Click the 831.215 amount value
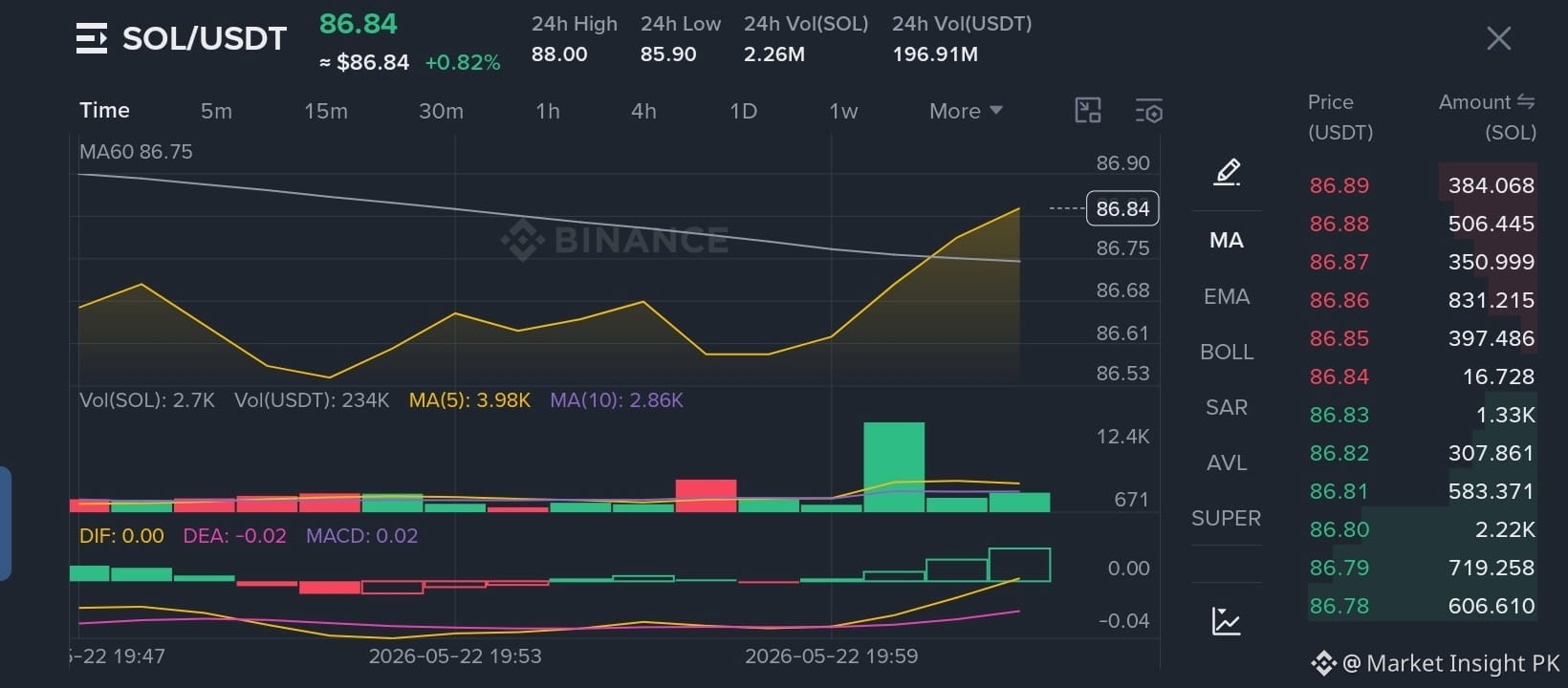 coord(1491,300)
